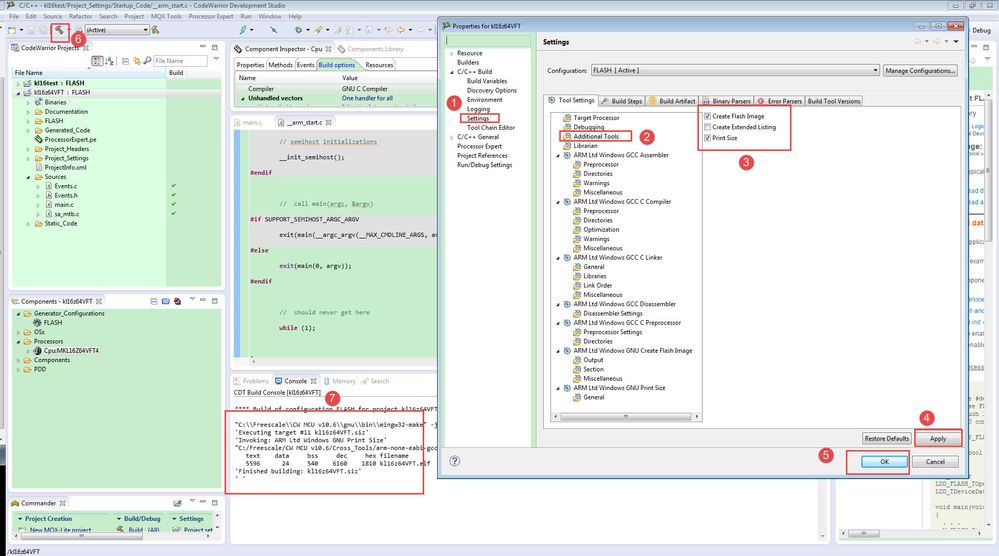
Task: Open the MQX Tools menu
Action: (x=166, y=16)
